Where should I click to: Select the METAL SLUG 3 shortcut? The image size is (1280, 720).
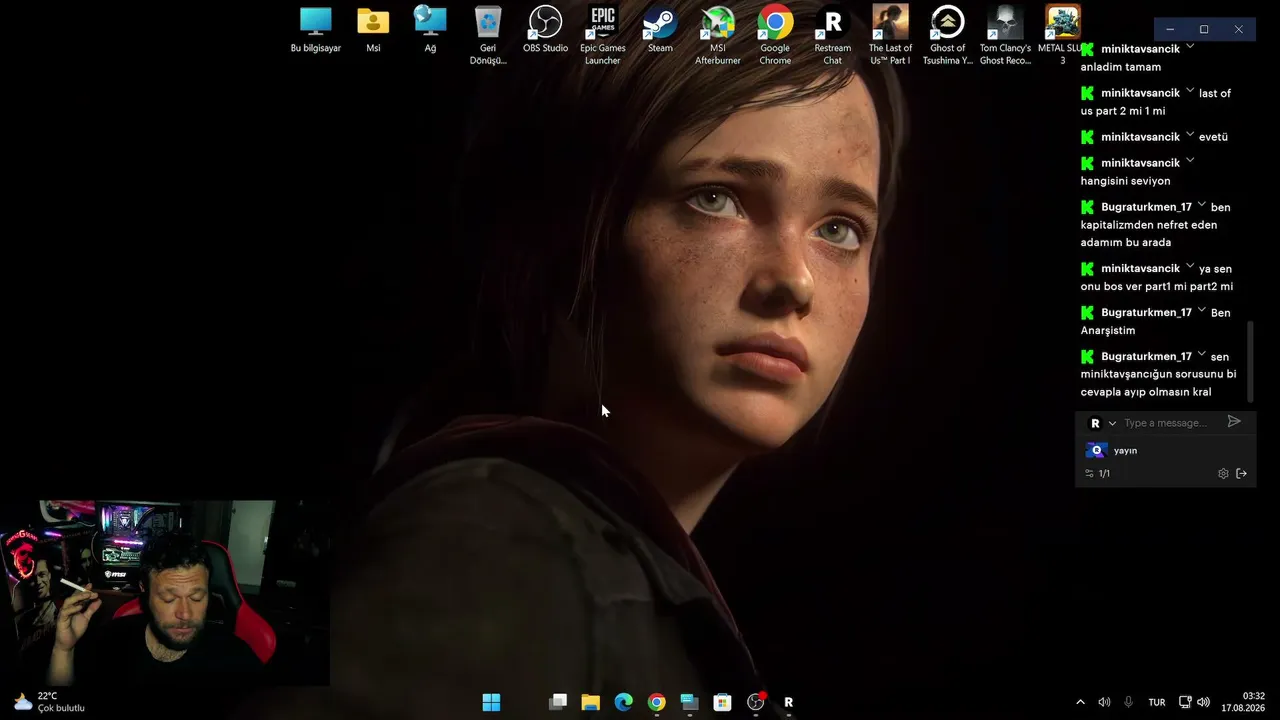[x=1063, y=36]
